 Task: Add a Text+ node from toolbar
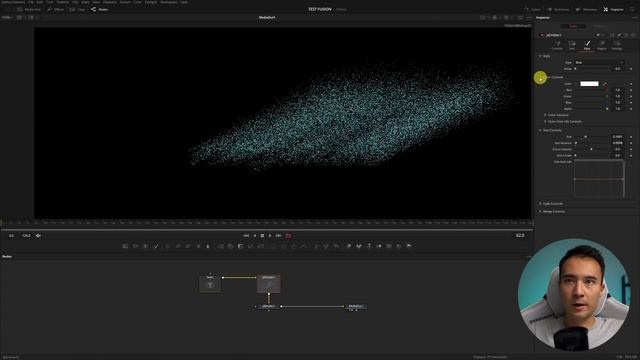[x=145, y=246]
